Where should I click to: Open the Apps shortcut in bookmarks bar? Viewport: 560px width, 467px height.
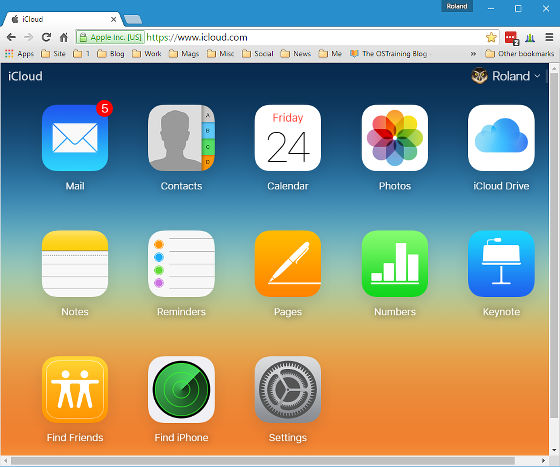tap(19, 54)
